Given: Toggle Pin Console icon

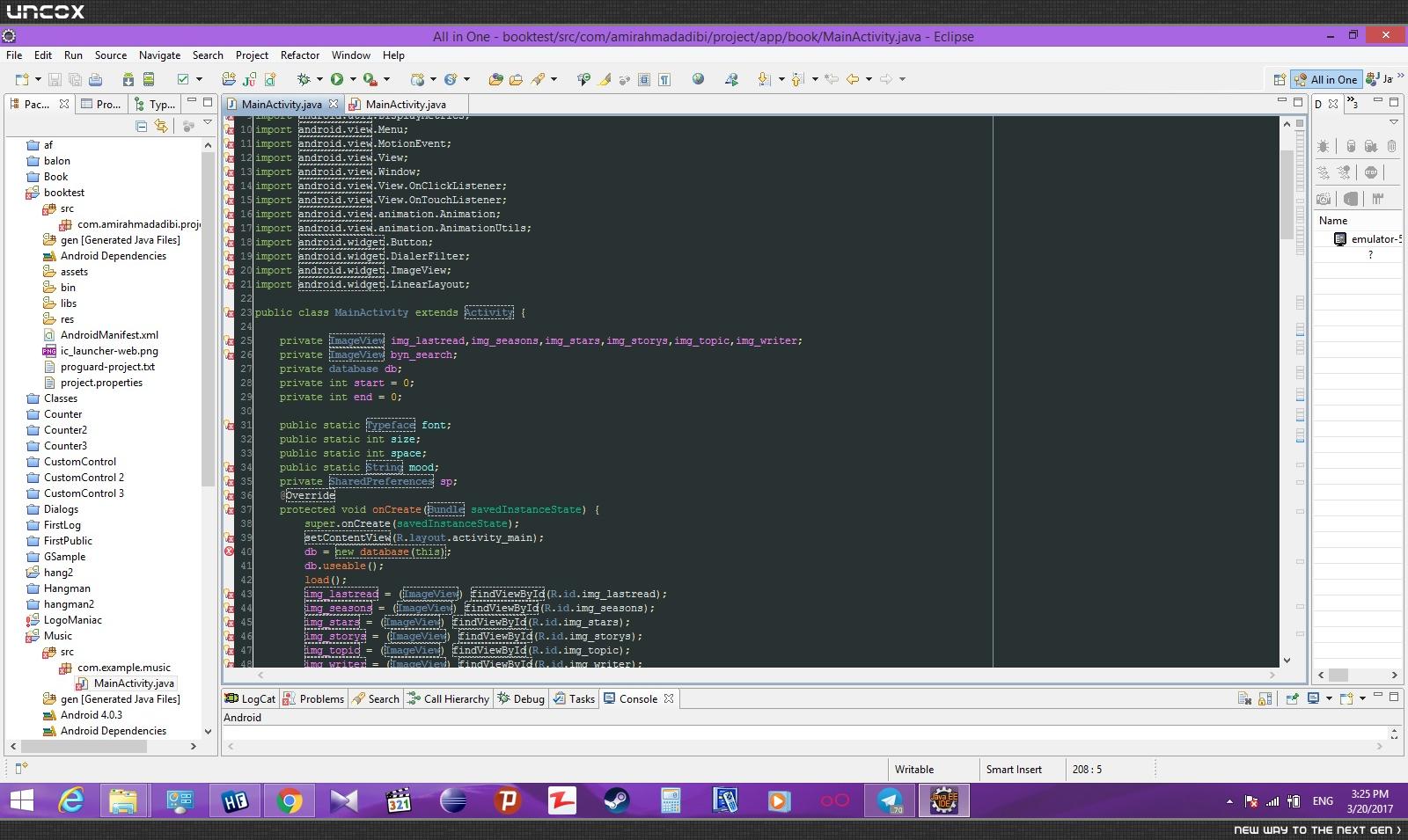Looking at the screenshot, I should (x=1292, y=698).
